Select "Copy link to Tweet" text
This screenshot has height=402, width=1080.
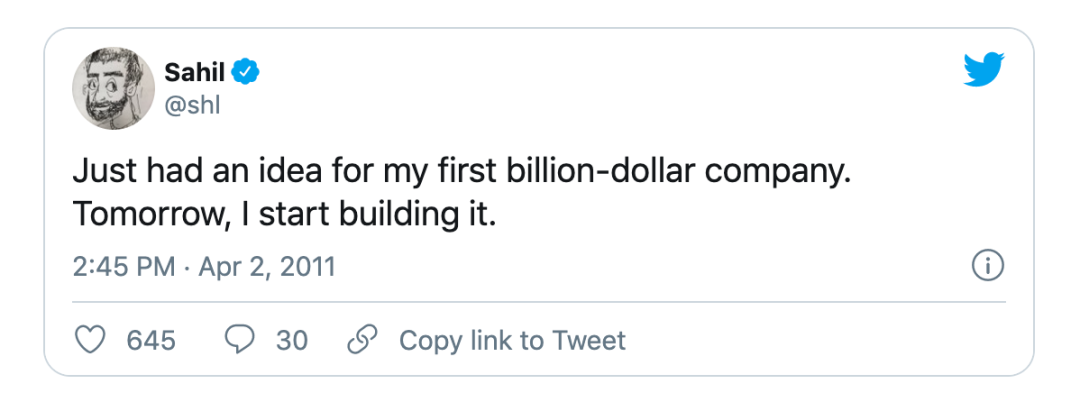click(x=512, y=340)
